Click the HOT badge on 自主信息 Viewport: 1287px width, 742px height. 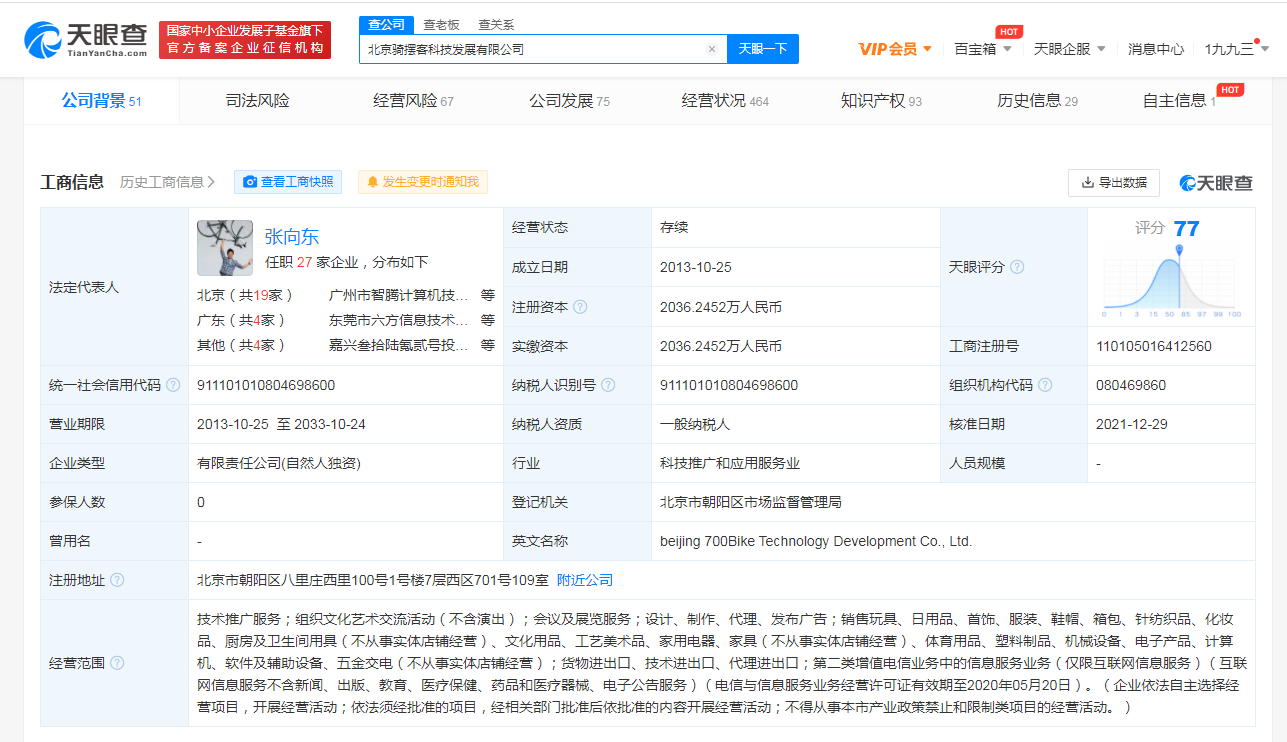[1230, 90]
